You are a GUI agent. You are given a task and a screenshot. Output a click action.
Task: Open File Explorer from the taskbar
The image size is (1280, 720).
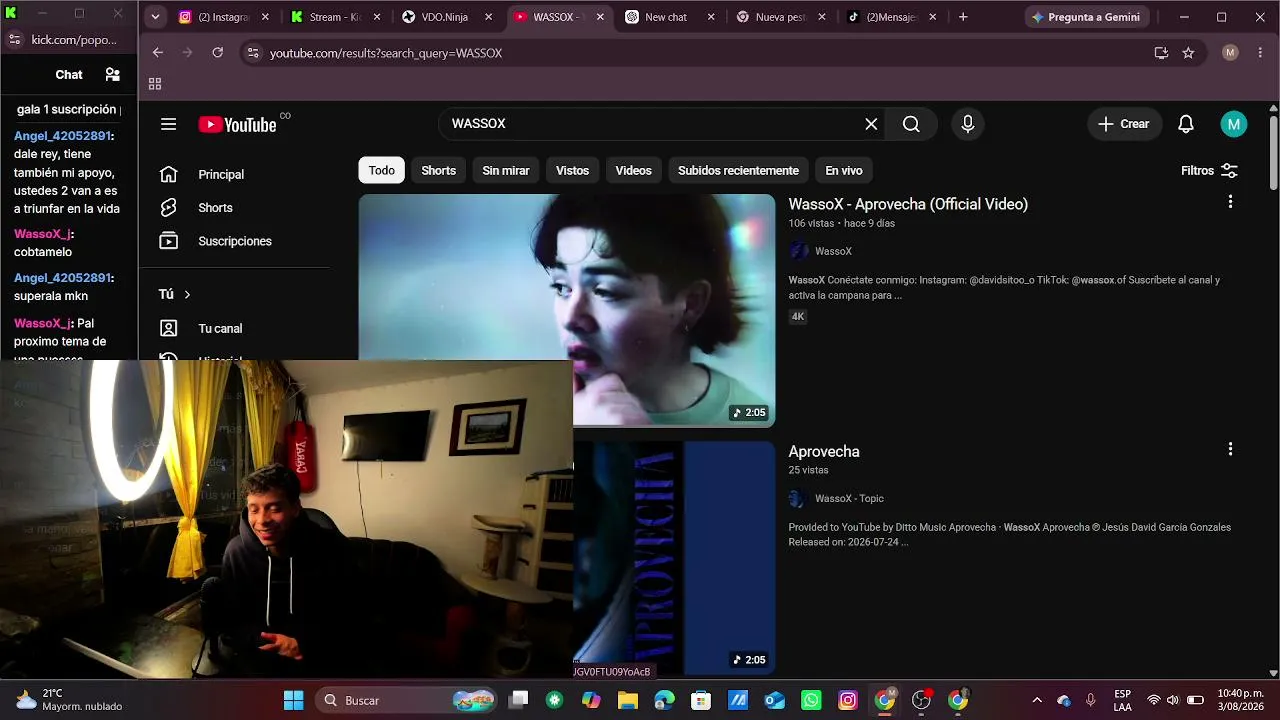(627, 700)
